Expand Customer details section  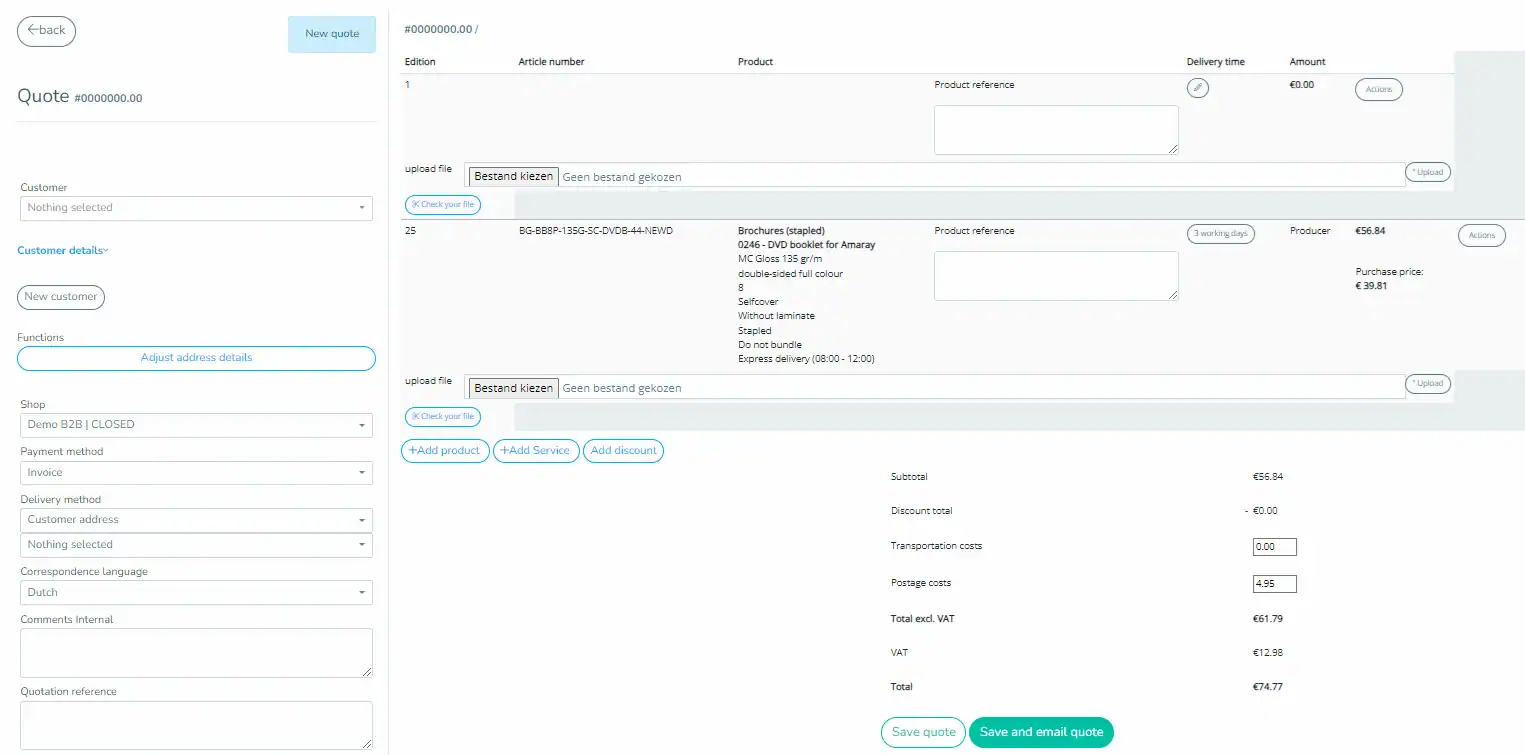coord(62,250)
